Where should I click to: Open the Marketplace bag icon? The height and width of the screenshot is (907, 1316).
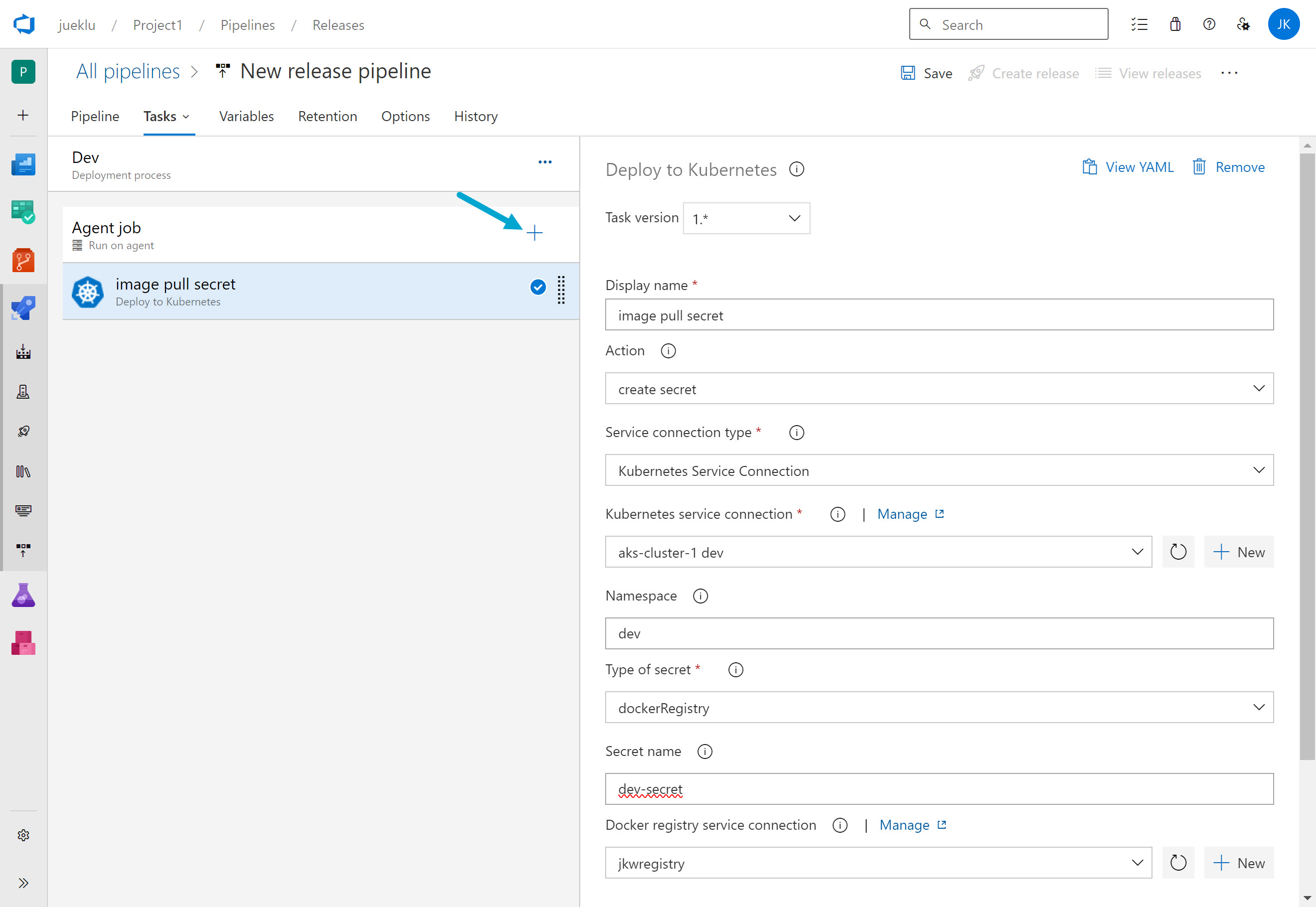(x=1174, y=24)
